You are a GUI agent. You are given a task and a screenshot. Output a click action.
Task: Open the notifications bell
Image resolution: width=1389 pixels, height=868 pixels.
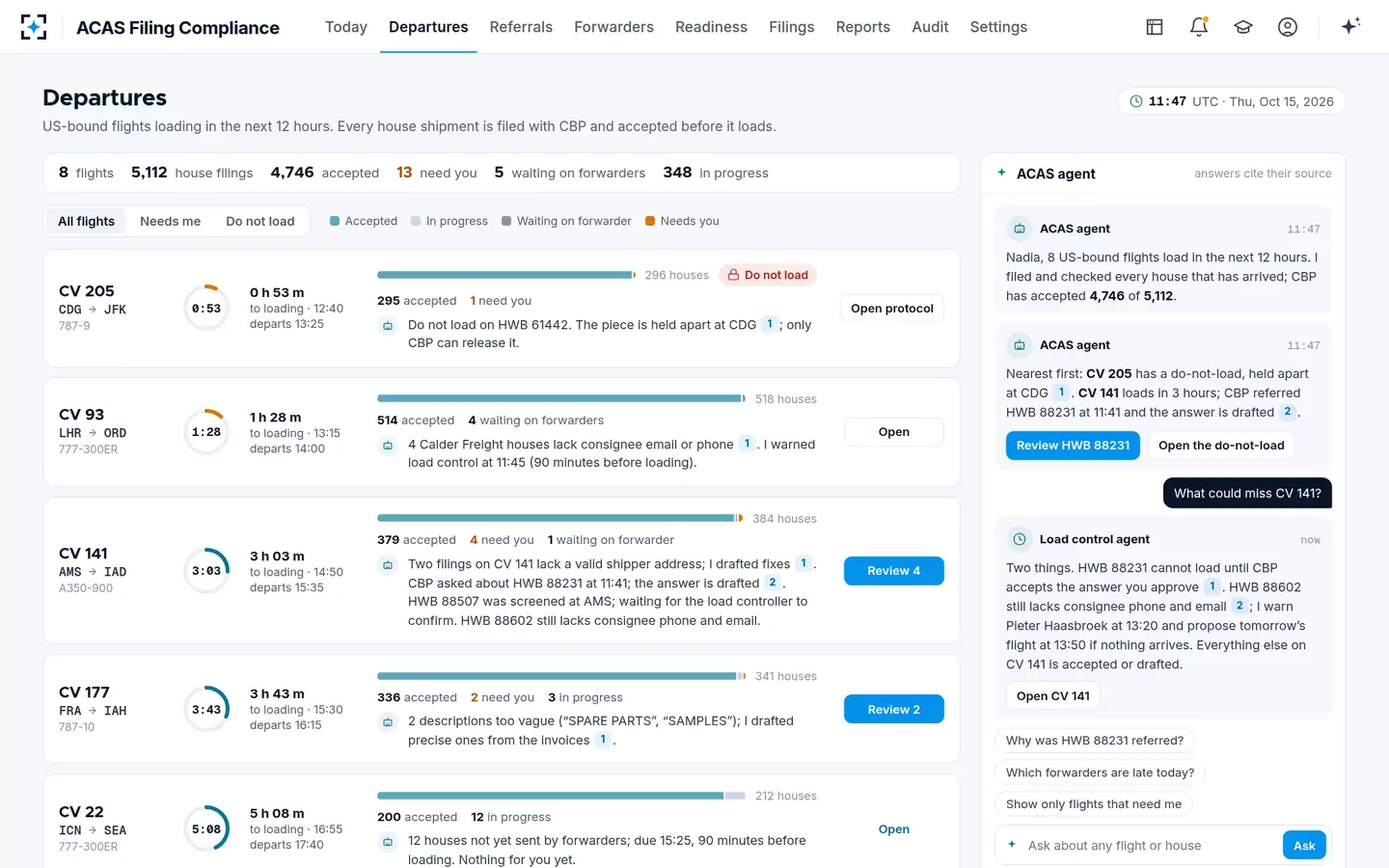1199,27
